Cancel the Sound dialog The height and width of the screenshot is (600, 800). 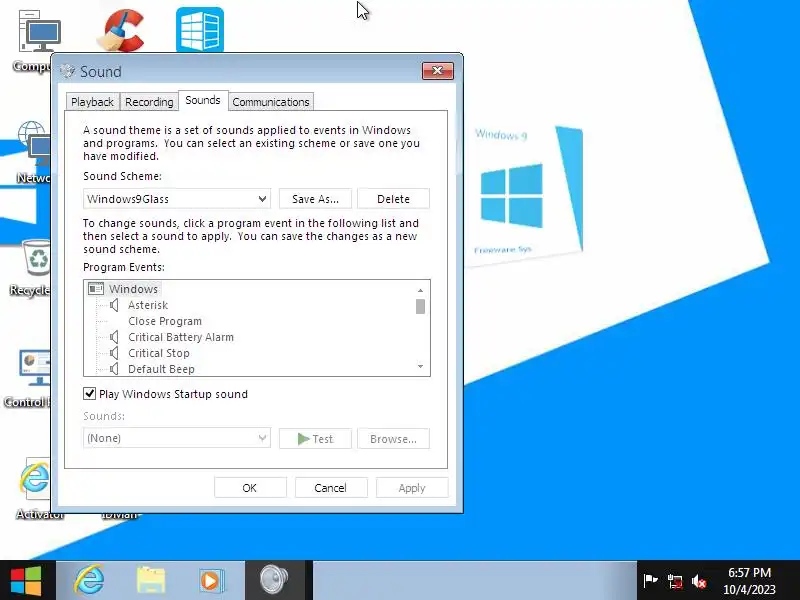click(331, 488)
